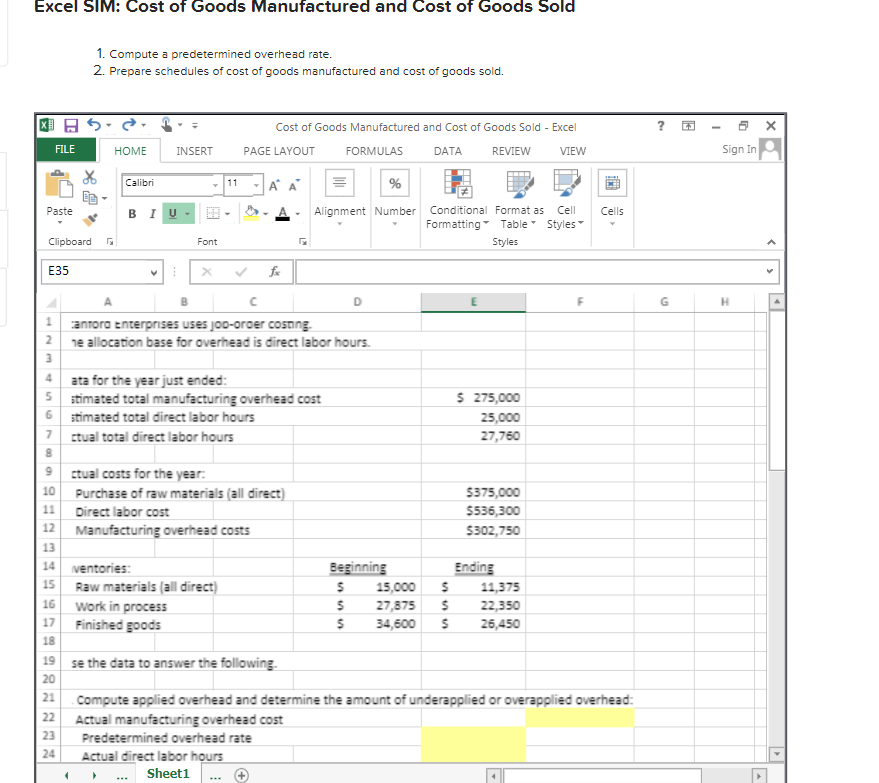879x783 pixels.
Task: Select the Sheet1 worksheet tab
Action: pos(168,774)
